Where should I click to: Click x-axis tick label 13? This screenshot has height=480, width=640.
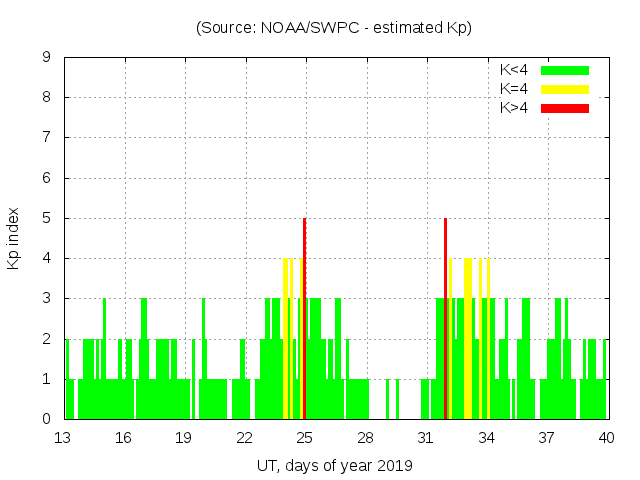[63, 438]
